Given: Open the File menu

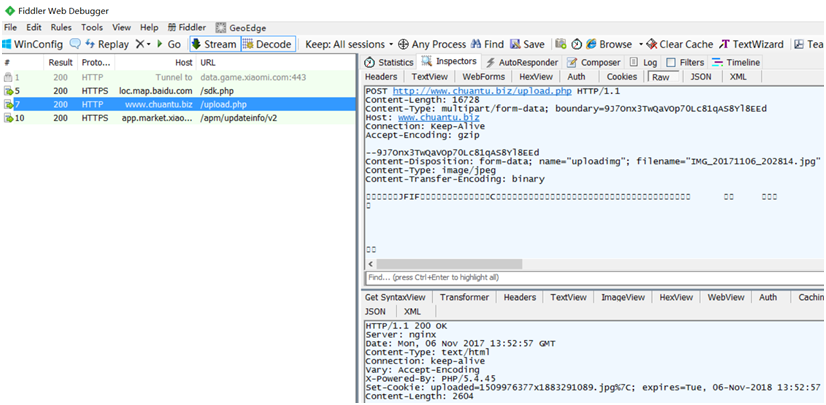Looking at the screenshot, I should (11, 27).
